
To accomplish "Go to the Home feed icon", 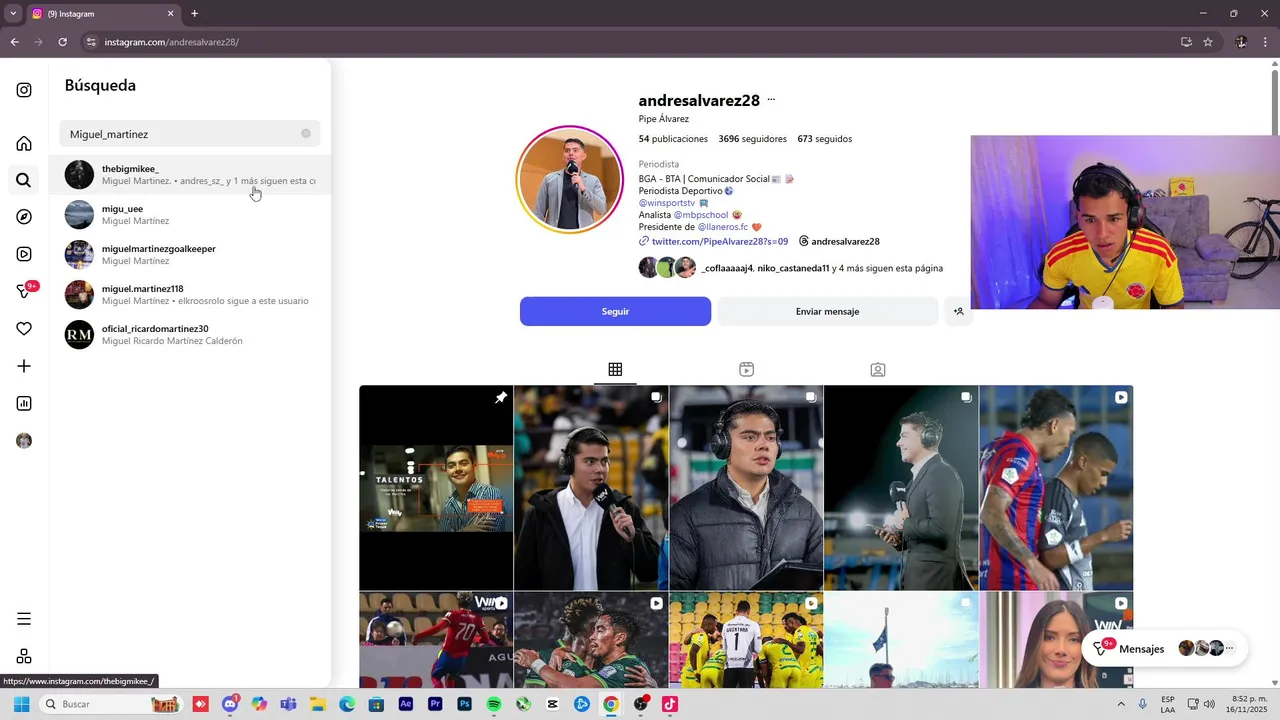I will [x=24, y=143].
